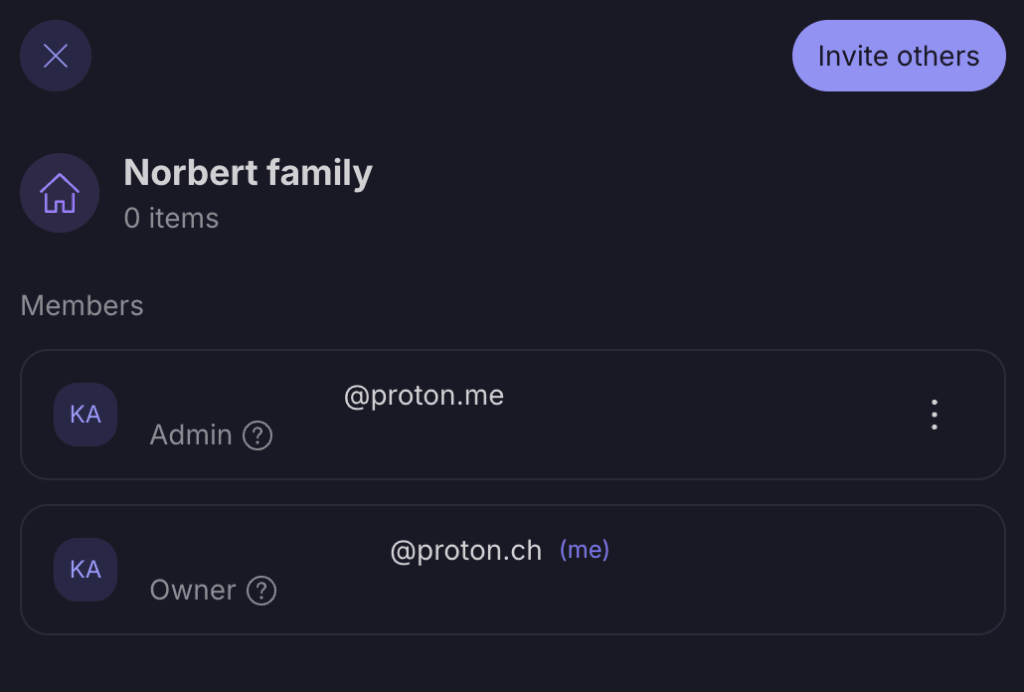This screenshot has height=692, width=1024.
Task: Click the Owner role label
Action: click(193, 590)
